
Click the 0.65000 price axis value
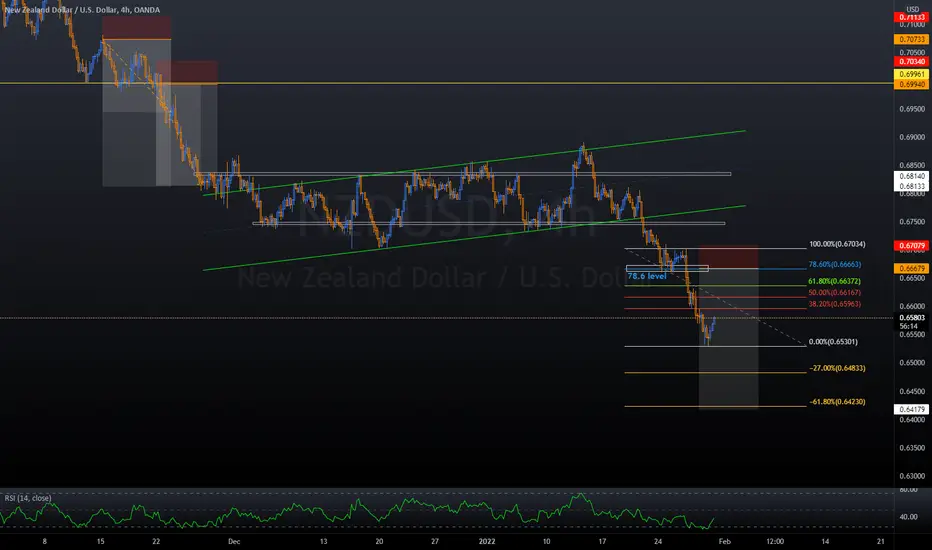tap(912, 363)
